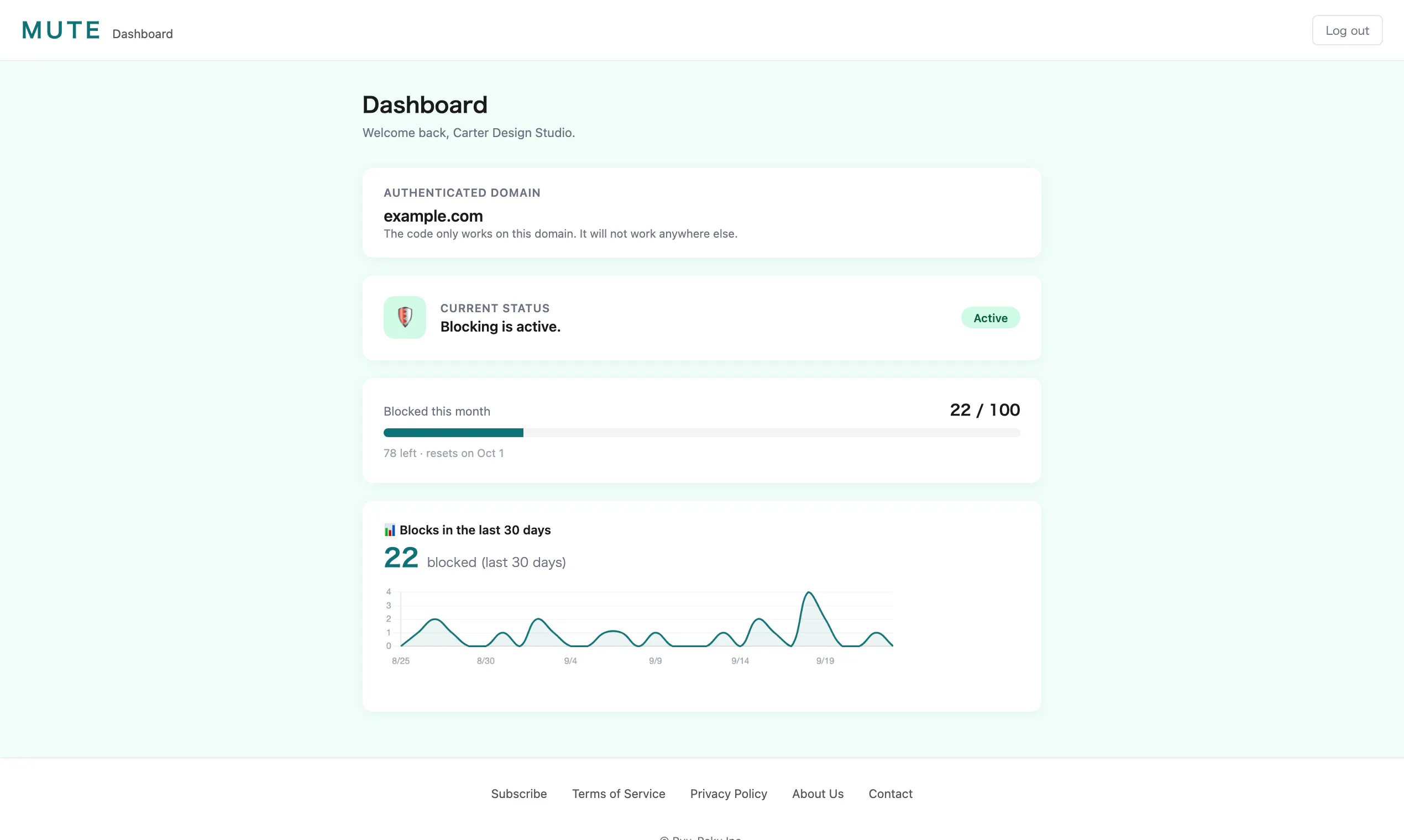This screenshot has height=840, width=1404.
Task: Click the MUTE logo in header
Action: pyautogui.click(x=61, y=30)
